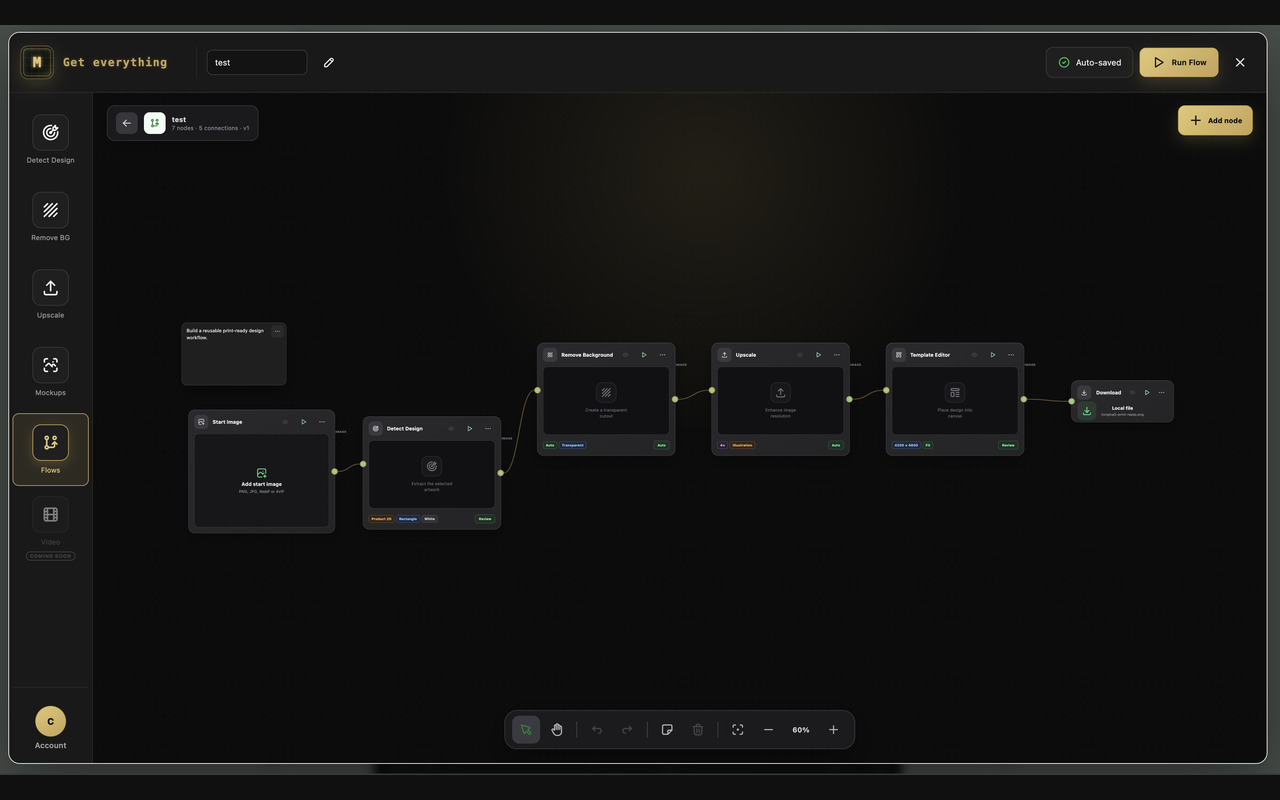Open the Upscale node options menu
Viewport: 1280px width, 800px height.
point(836,355)
